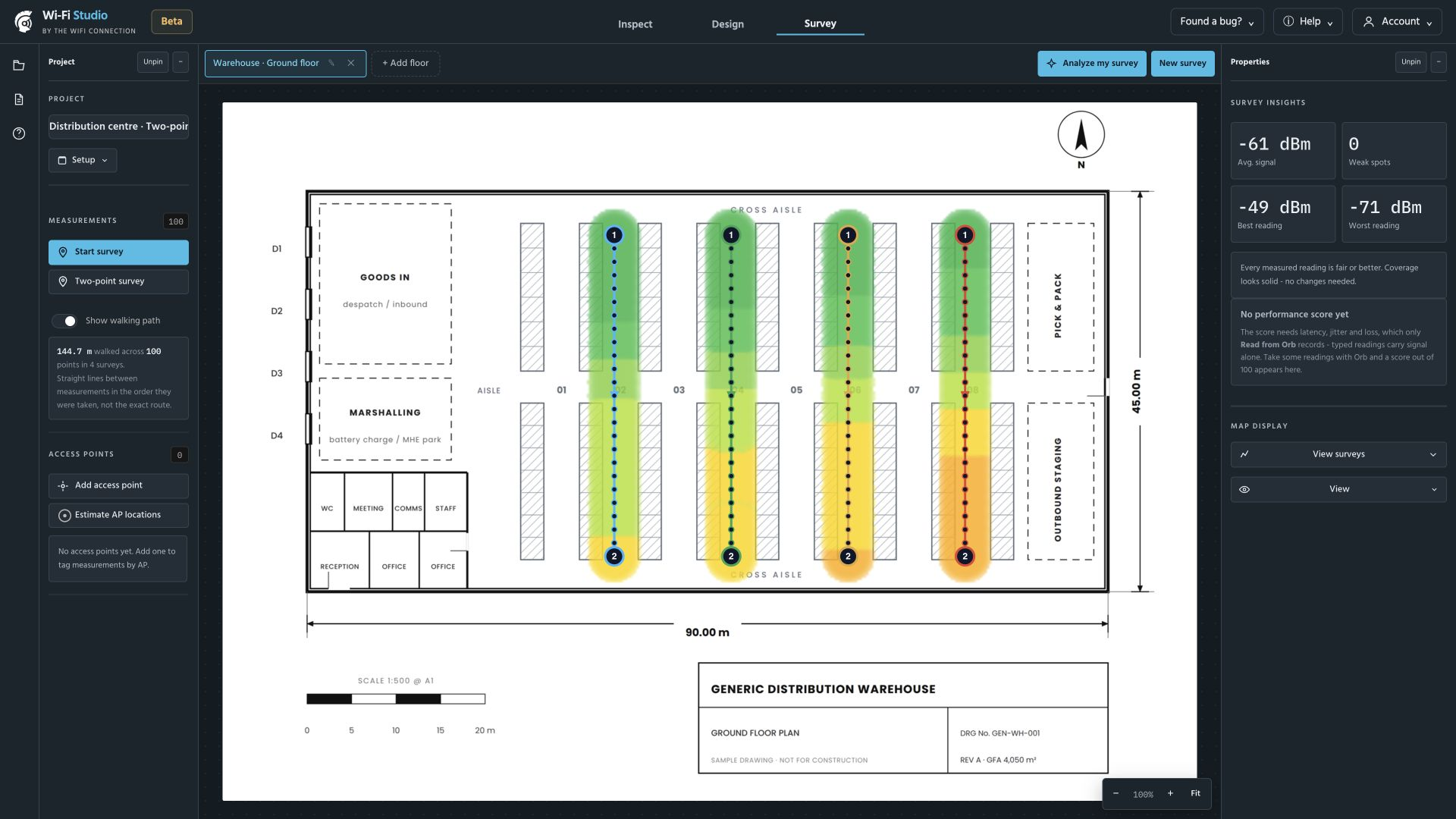
Task: Close the Warehouse Ground floor tab
Action: [x=351, y=63]
